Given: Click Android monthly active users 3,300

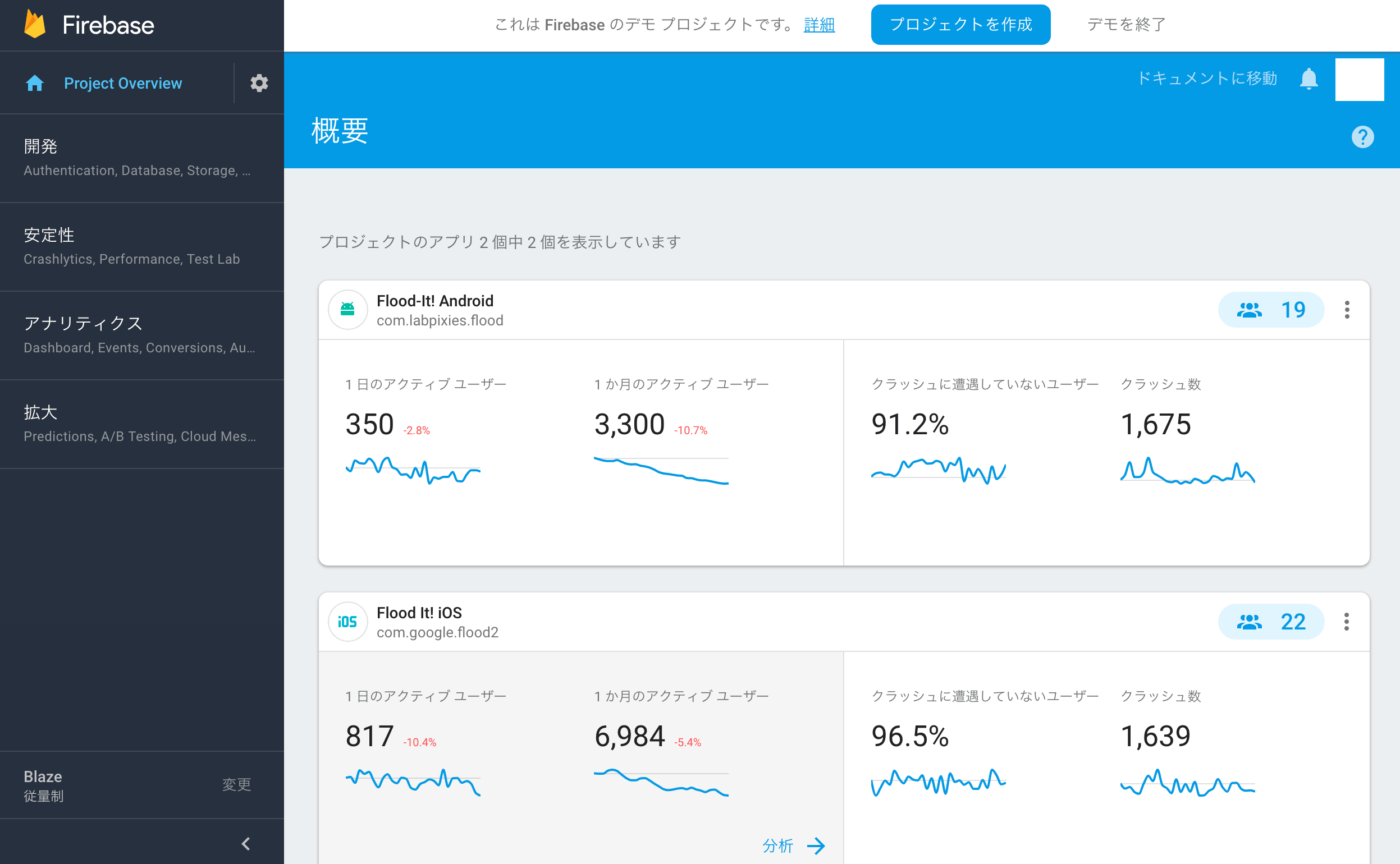Looking at the screenshot, I should pos(629,425).
